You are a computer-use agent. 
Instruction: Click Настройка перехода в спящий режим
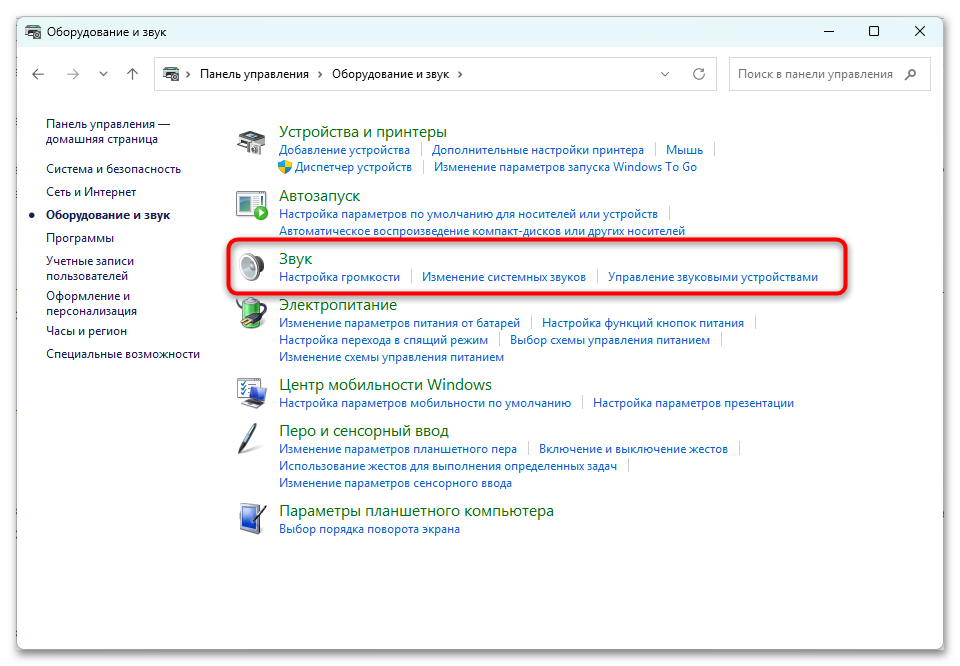[x=383, y=340]
